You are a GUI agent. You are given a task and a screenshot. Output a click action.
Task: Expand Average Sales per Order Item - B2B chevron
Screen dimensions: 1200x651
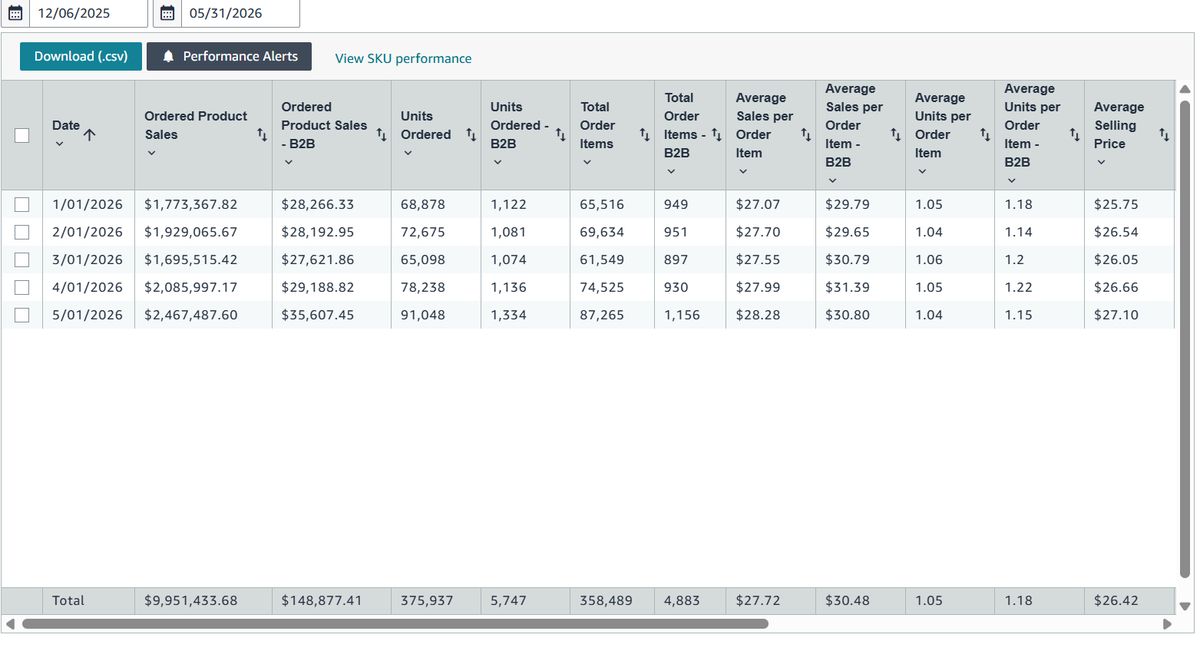pyautogui.click(x=832, y=180)
